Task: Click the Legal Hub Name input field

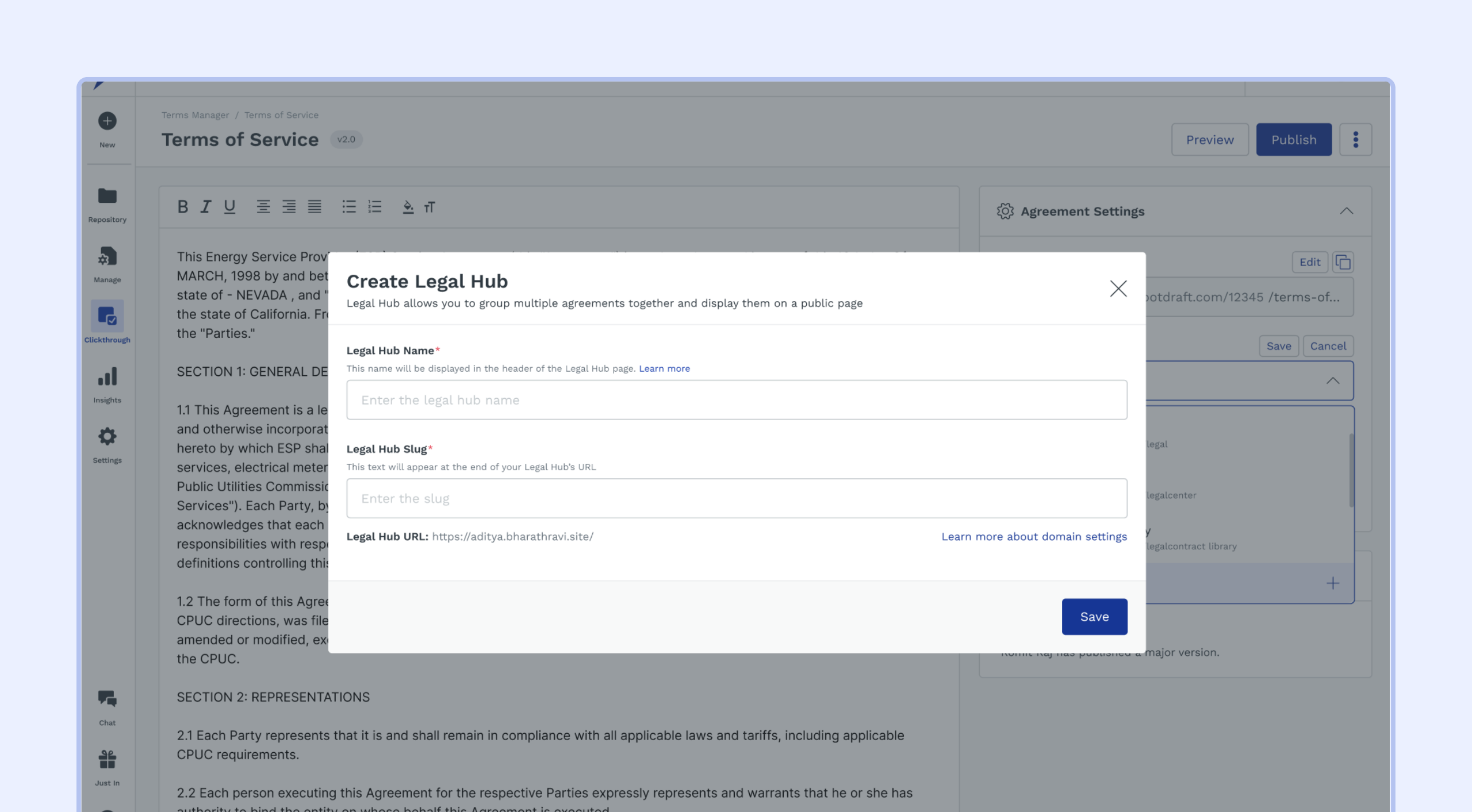Action: (736, 400)
